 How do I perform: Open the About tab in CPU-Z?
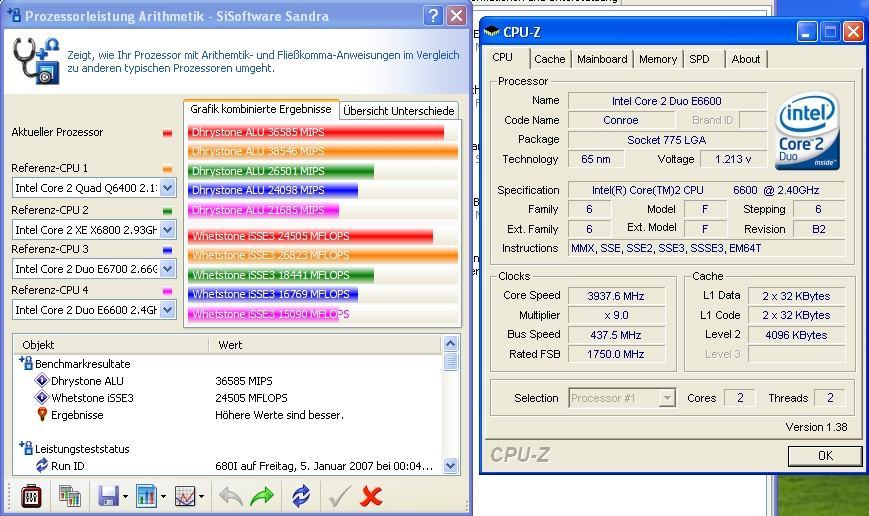pos(745,59)
